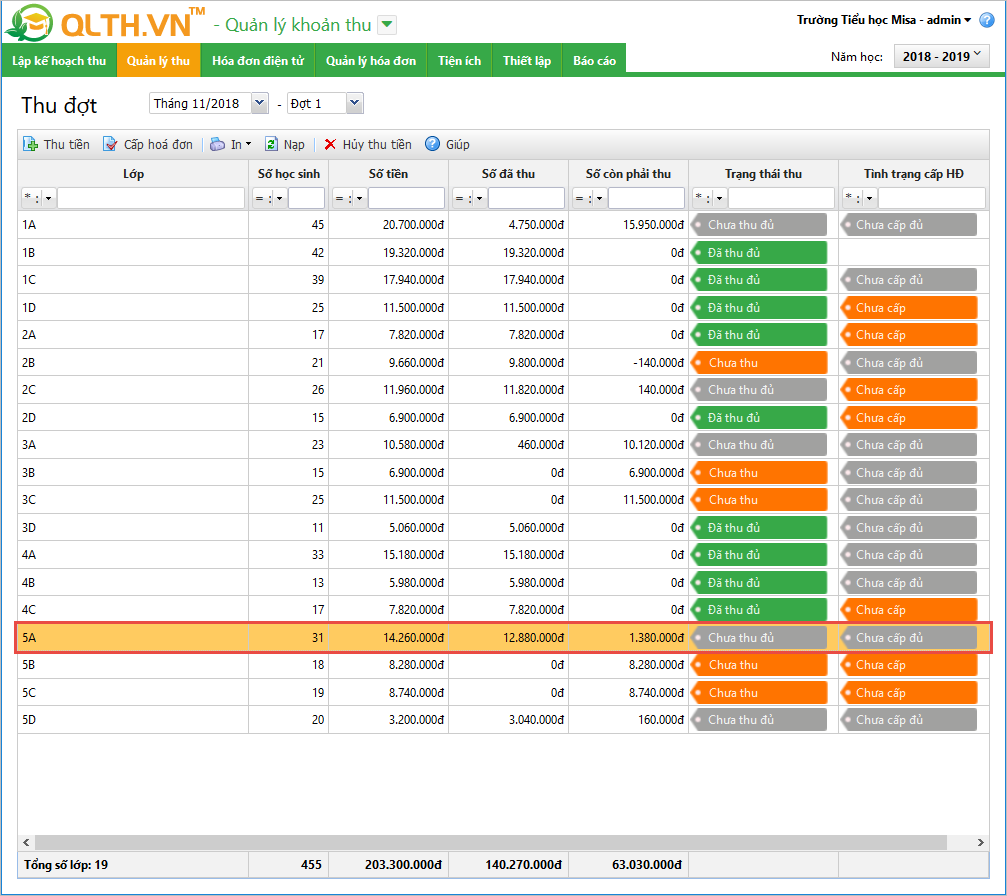The width and height of the screenshot is (1007, 896).
Task: Open the Đợt 1 dropdown
Action: coord(354,103)
